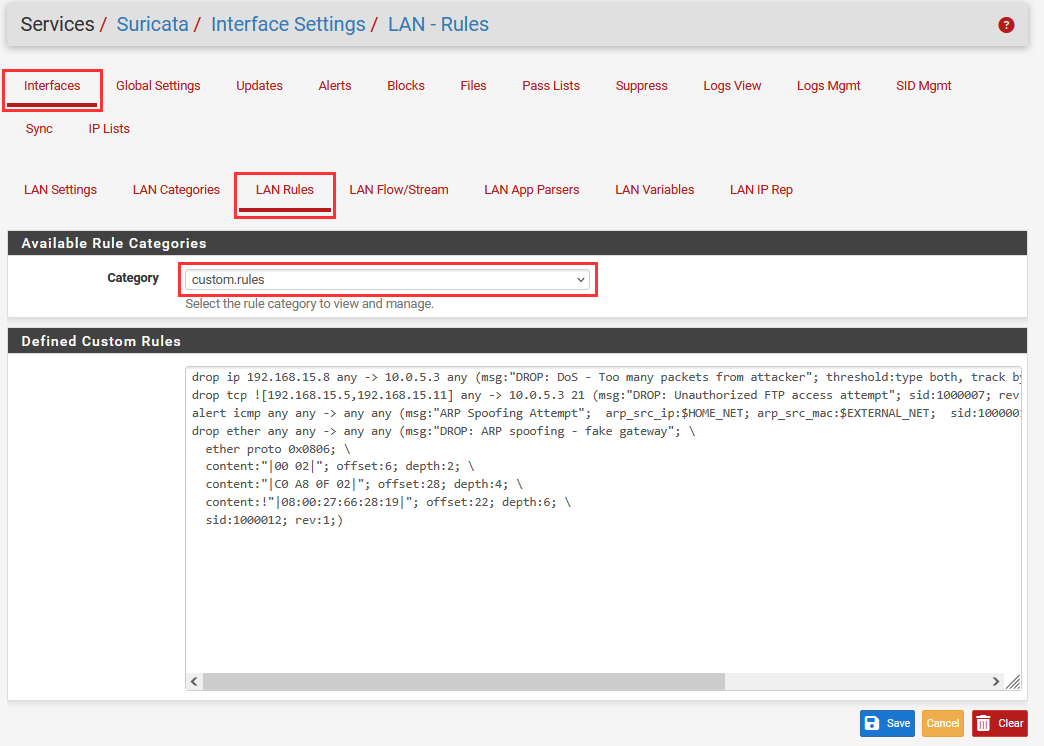Click the textarea resize grip handle

[x=1012, y=681]
